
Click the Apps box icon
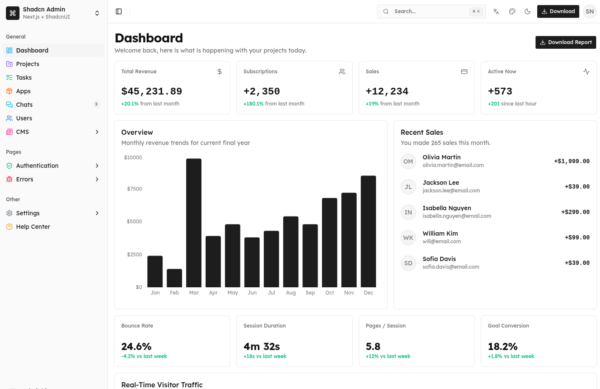(9, 91)
